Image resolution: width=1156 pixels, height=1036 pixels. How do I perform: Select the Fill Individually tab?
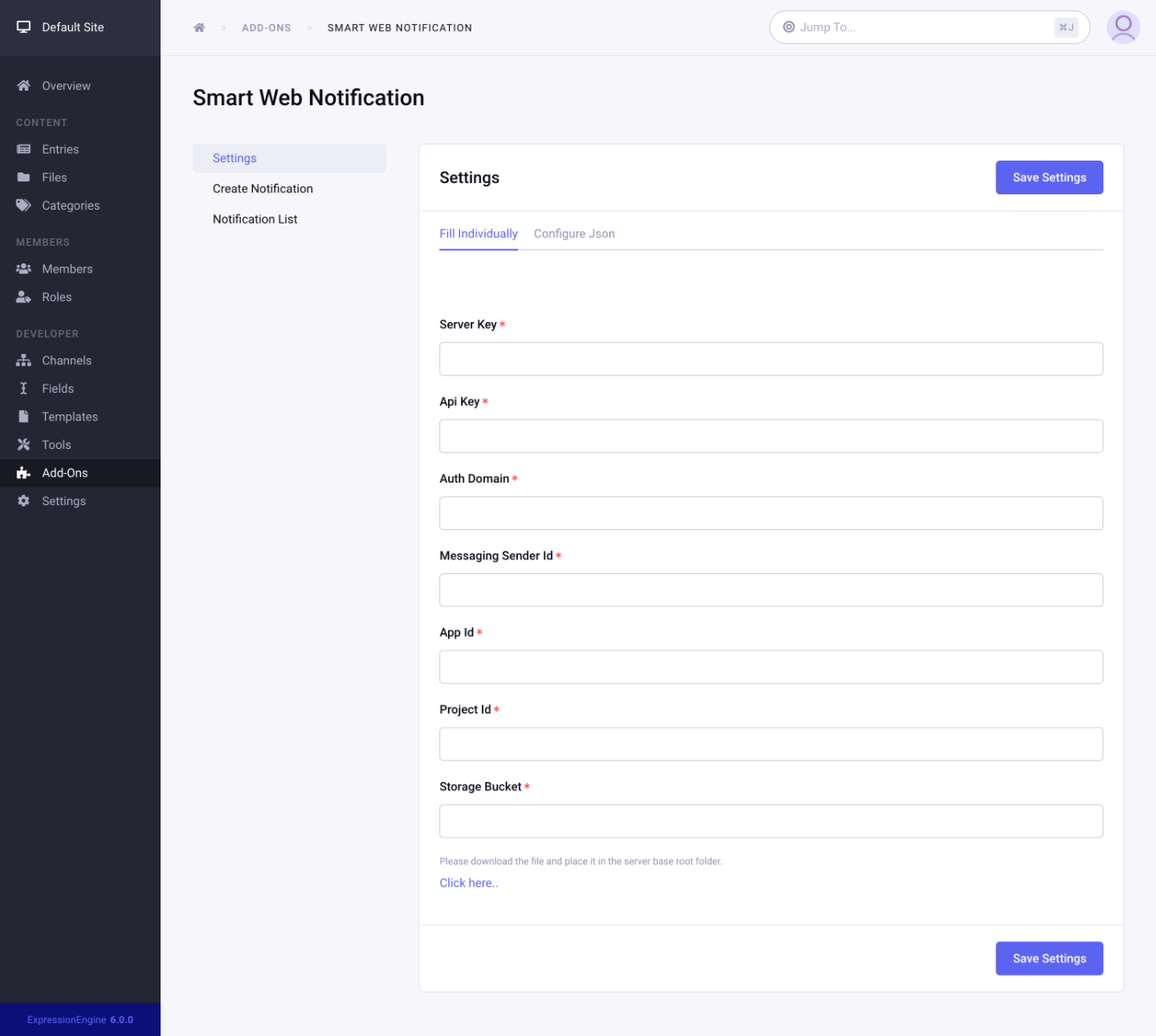478,233
